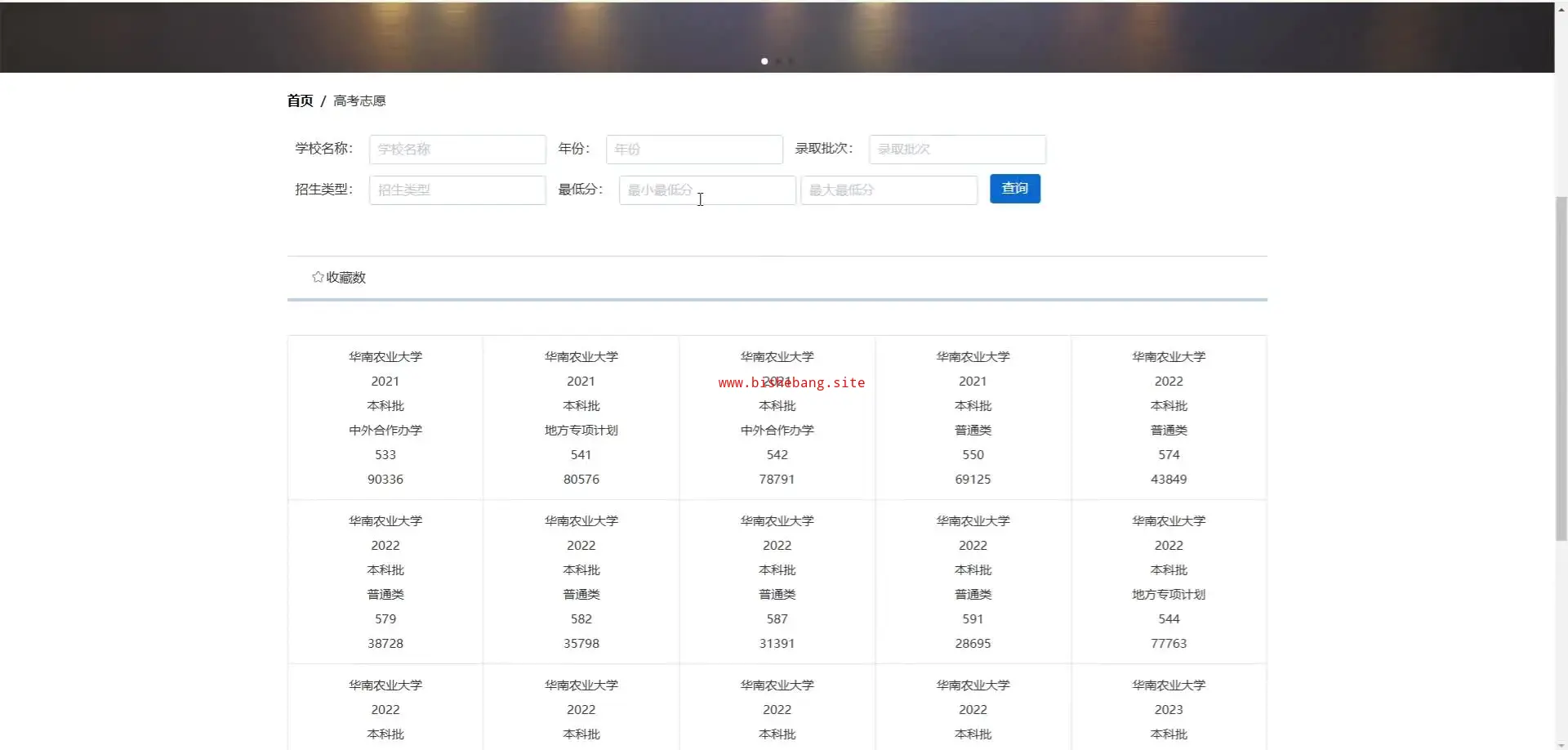Image resolution: width=1568 pixels, height=750 pixels.
Task: Select the second banner carousel dot
Action: click(x=777, y=61)
